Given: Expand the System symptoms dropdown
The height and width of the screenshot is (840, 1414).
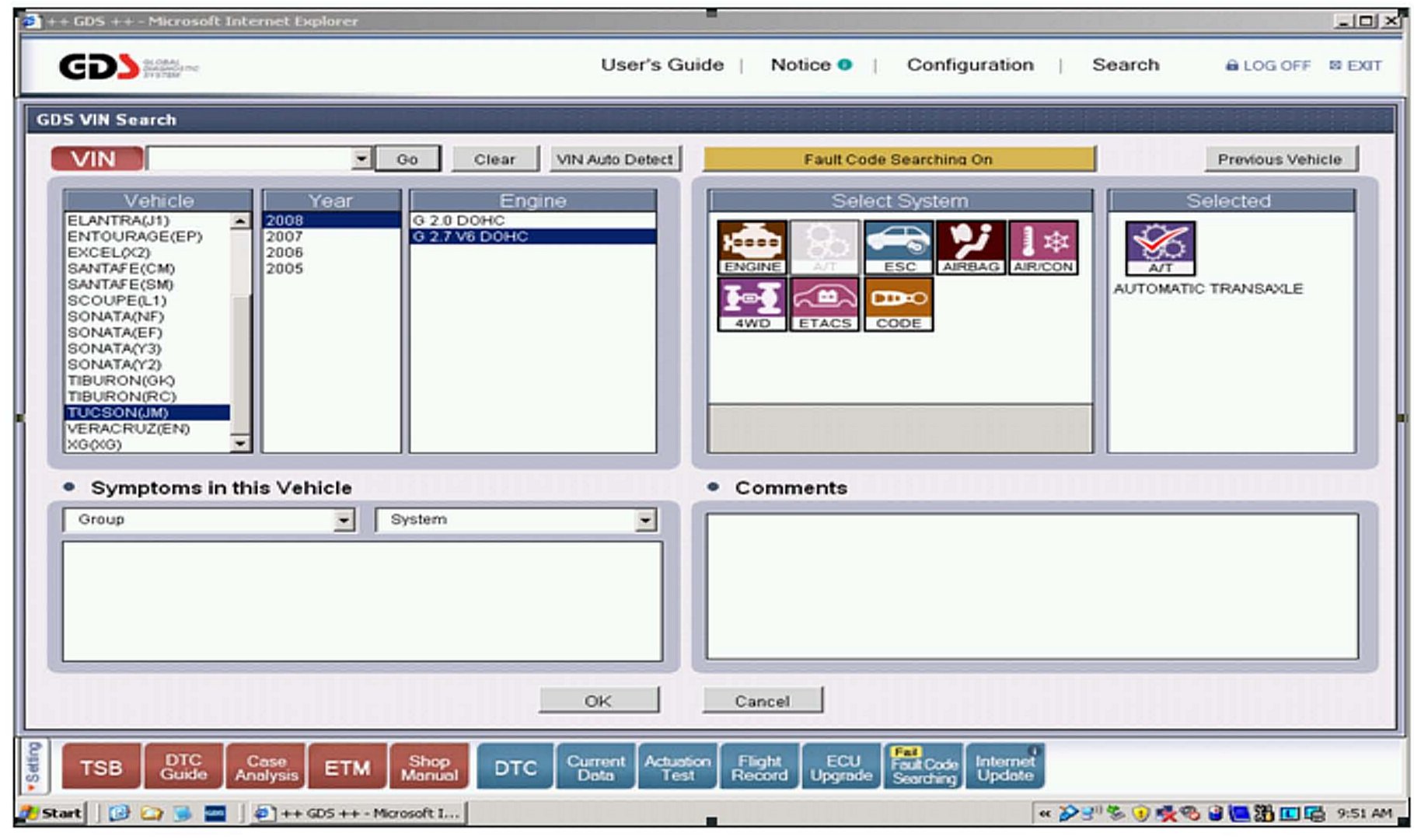Looking at the screenshot, I should [644, 520].
